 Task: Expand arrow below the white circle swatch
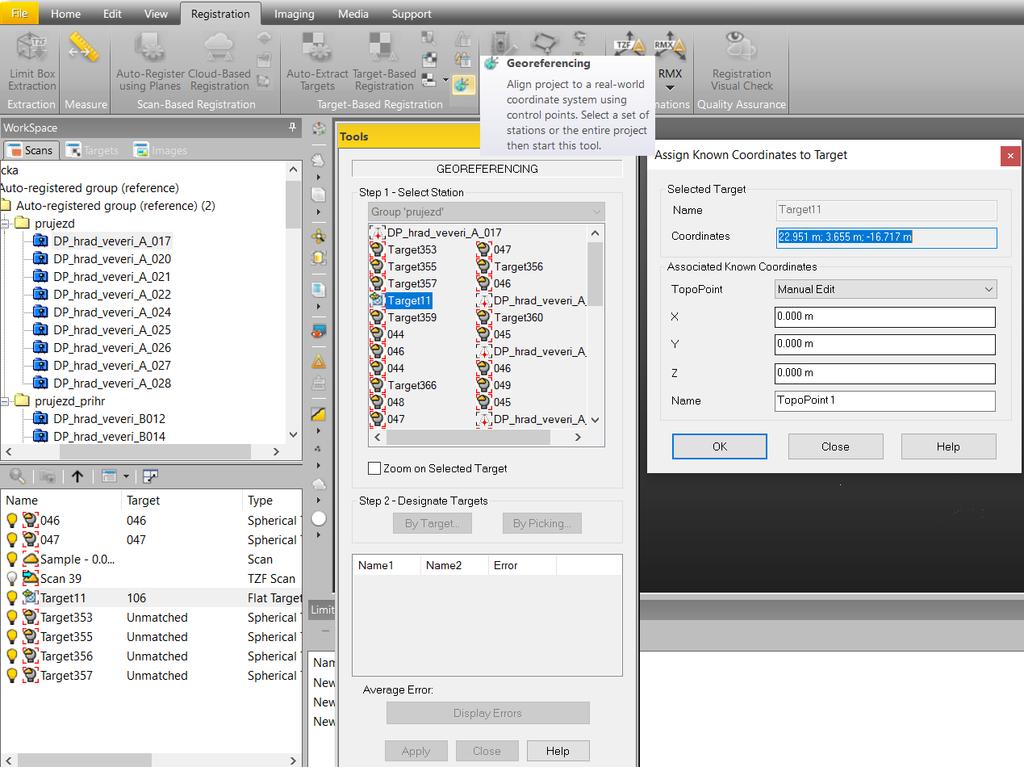tap(319, 535)
